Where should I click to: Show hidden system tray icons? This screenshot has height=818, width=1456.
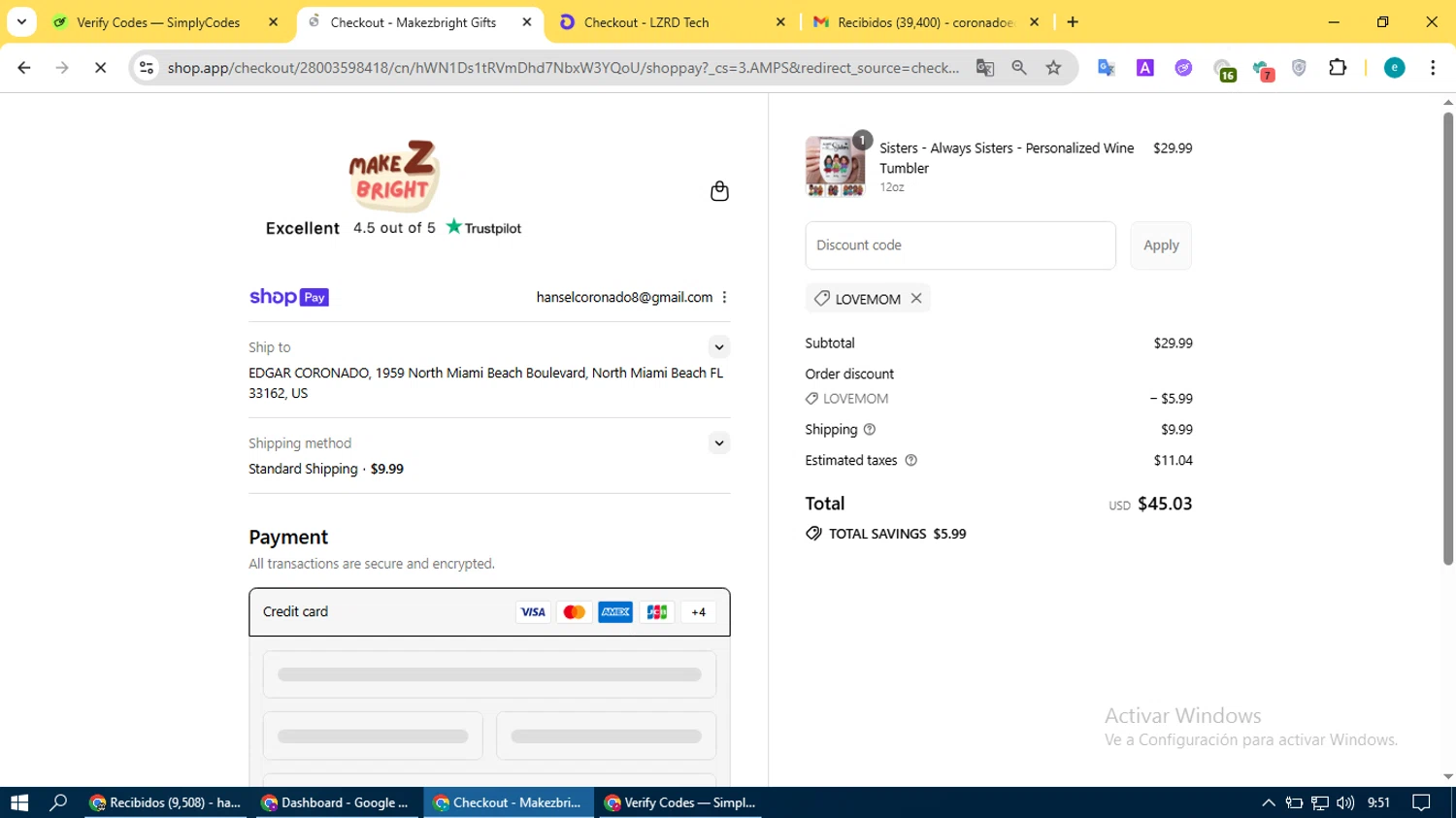(1269, 802)
